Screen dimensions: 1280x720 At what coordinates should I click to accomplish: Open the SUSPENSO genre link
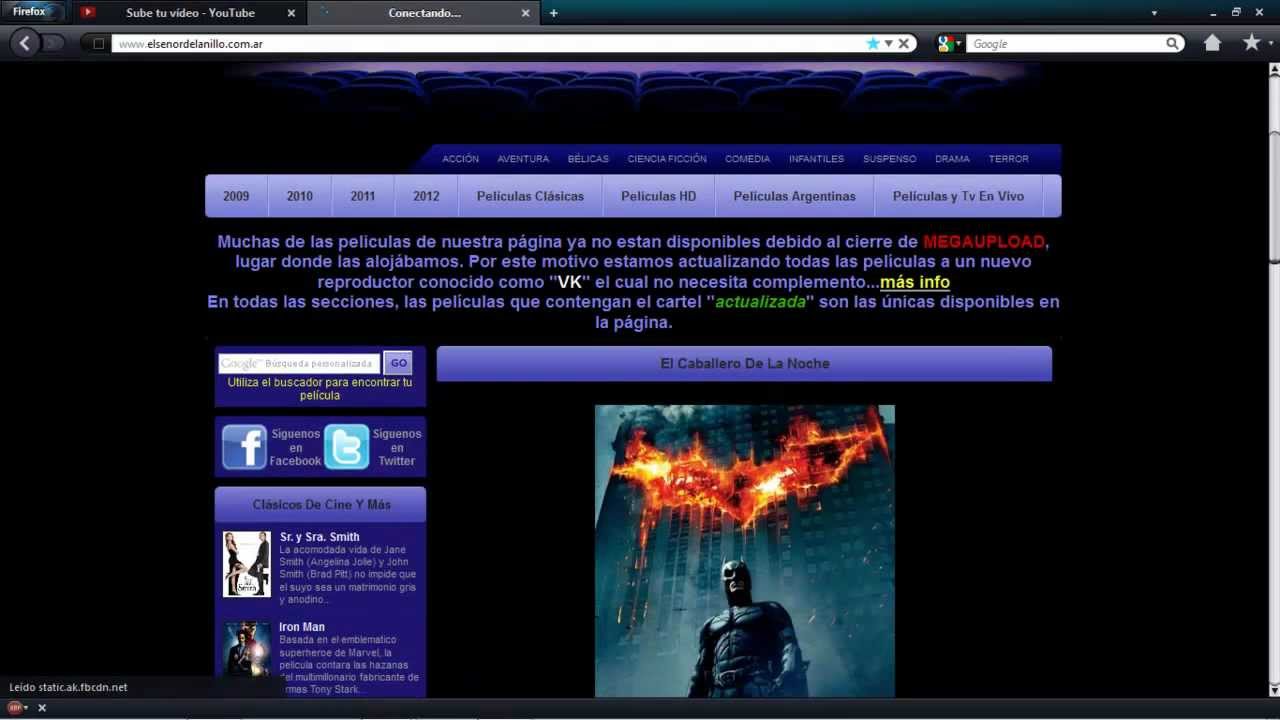(x=890, y=159)
